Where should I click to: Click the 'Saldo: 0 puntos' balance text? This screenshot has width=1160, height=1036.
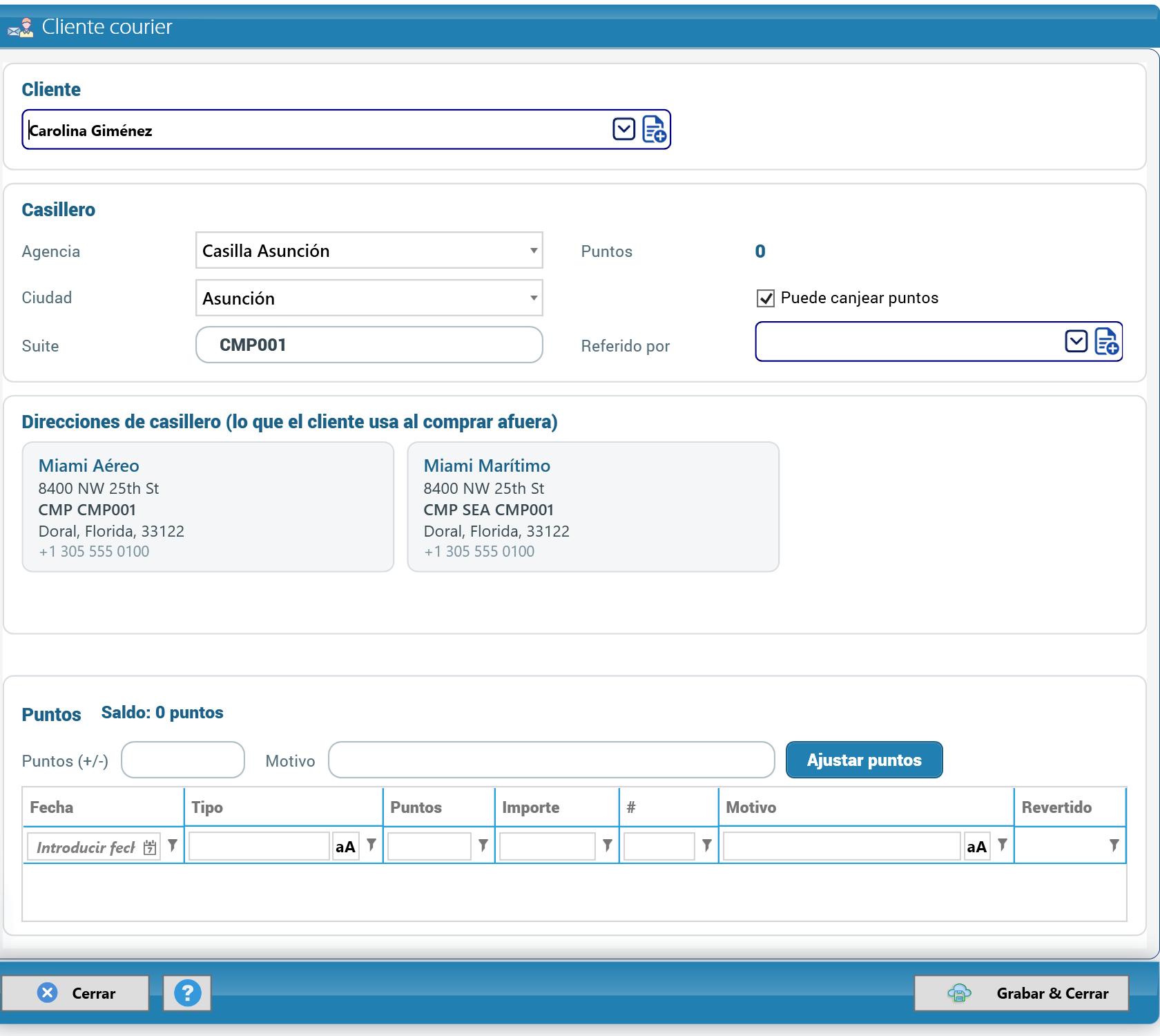coord(162,713)
